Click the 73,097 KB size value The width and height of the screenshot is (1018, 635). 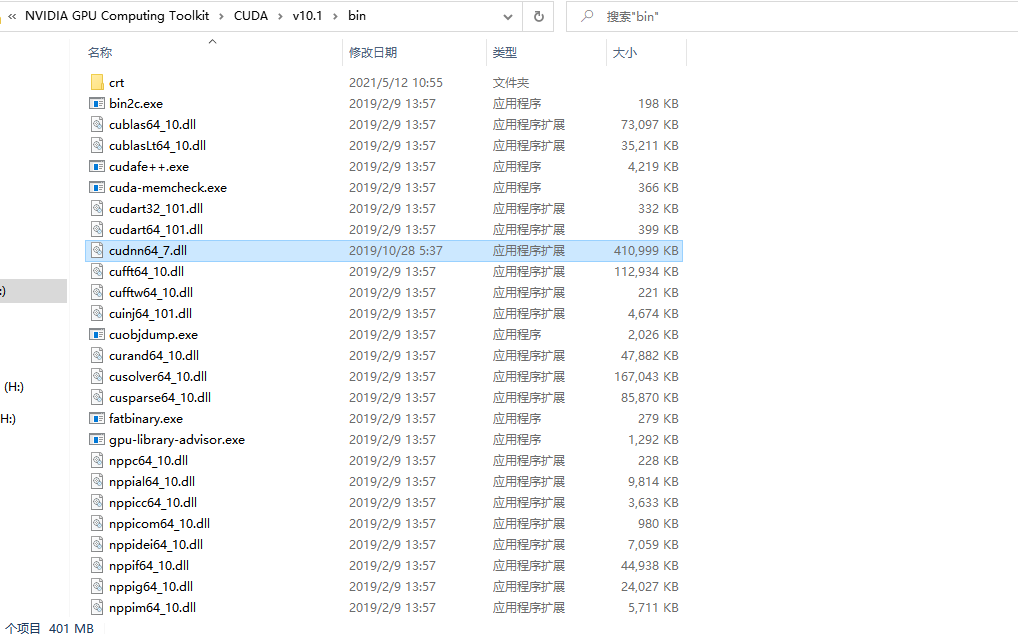click(x=649, y=124)
